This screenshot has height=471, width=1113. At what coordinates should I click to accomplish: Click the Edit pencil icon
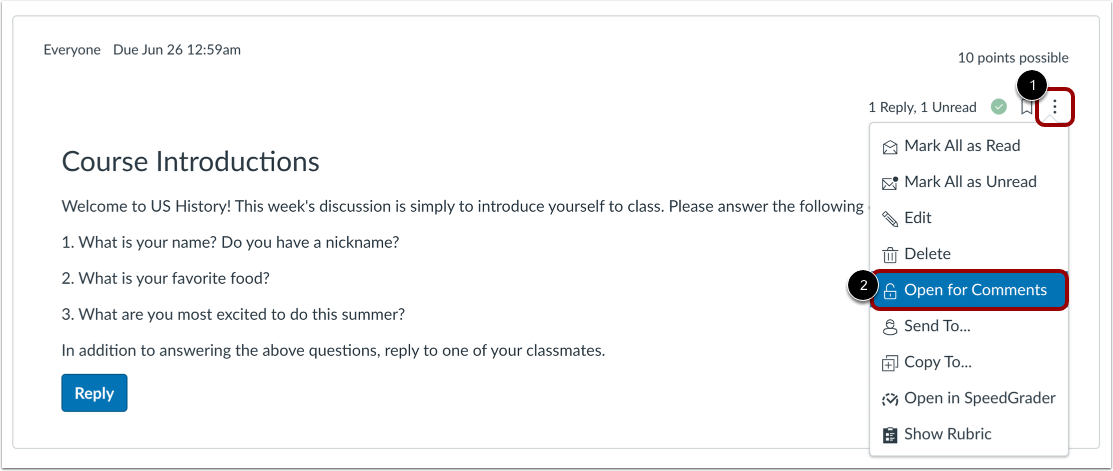click(x=889, y=218)
